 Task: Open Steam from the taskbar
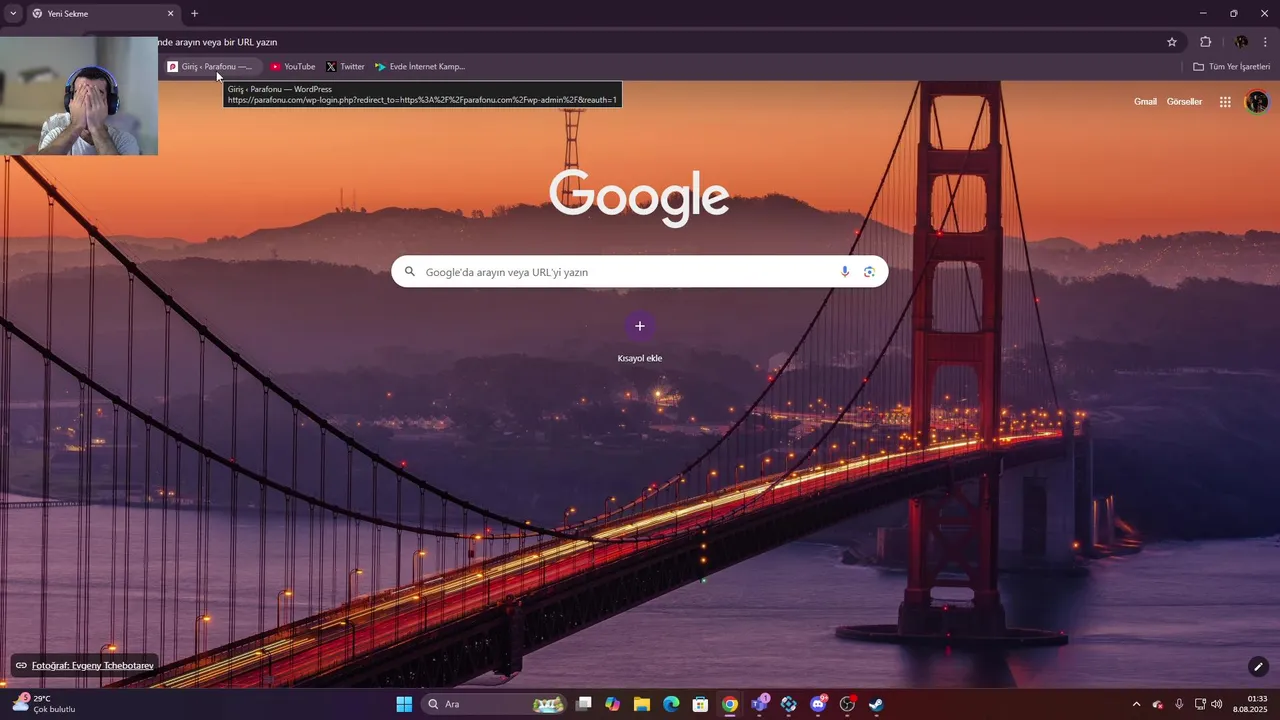click(876, 704)
